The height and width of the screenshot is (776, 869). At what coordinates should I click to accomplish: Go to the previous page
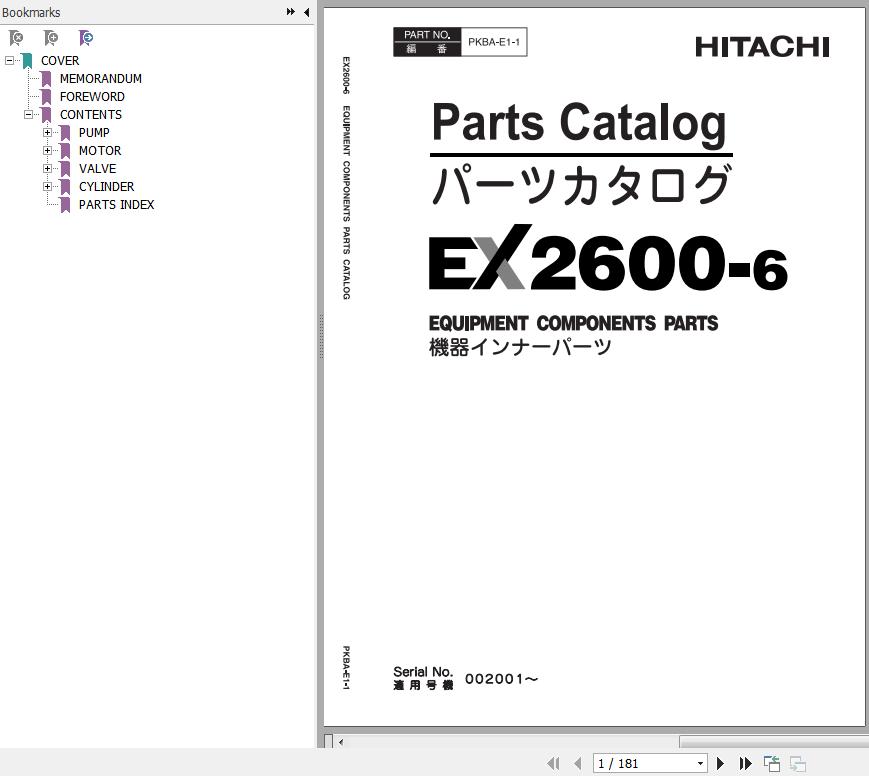(x=578, y=763)
